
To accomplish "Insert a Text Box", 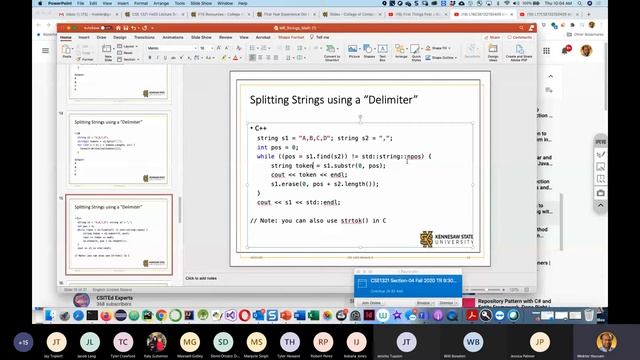I will 382,53.
